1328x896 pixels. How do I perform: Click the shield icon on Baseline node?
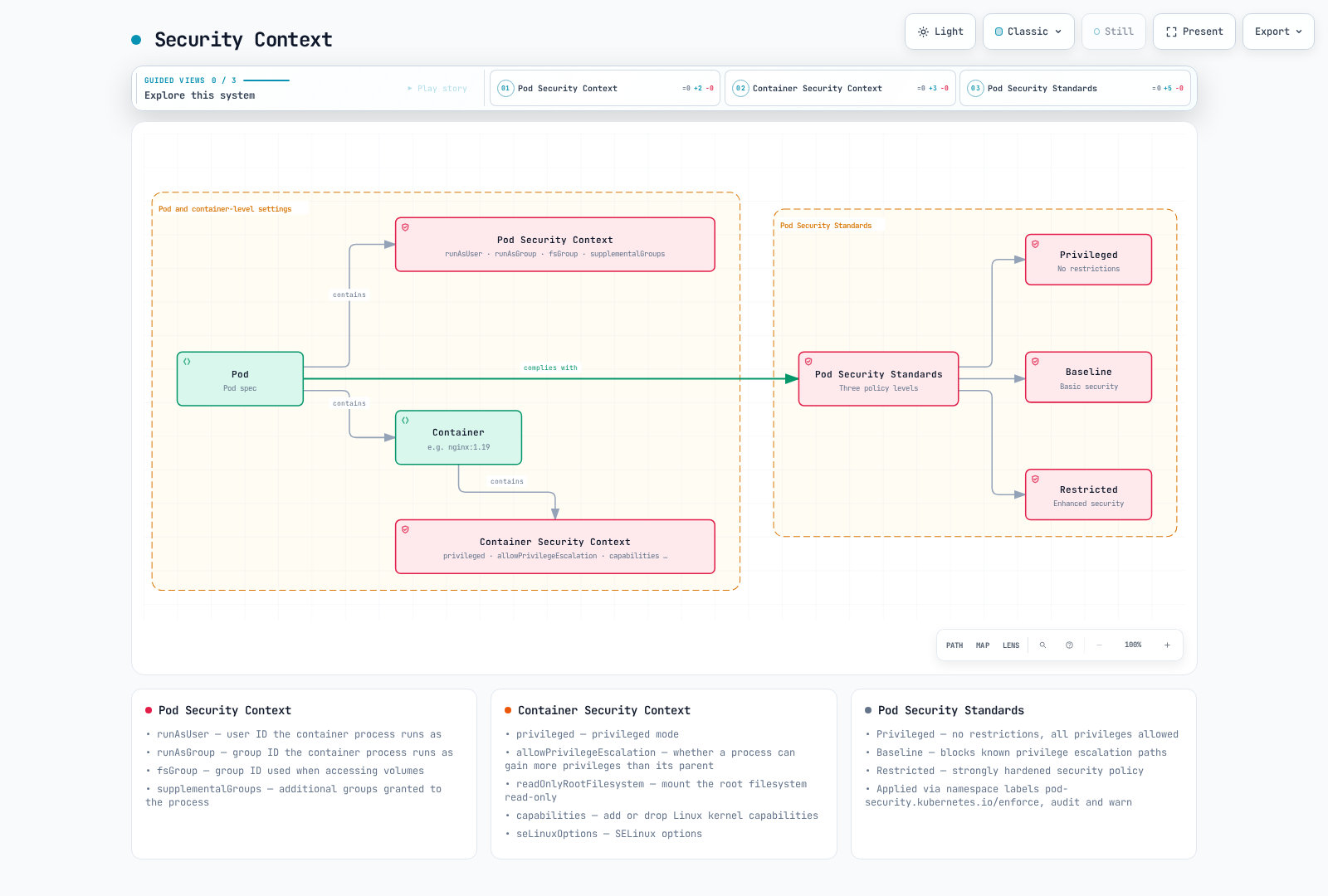click(1035, 361)
